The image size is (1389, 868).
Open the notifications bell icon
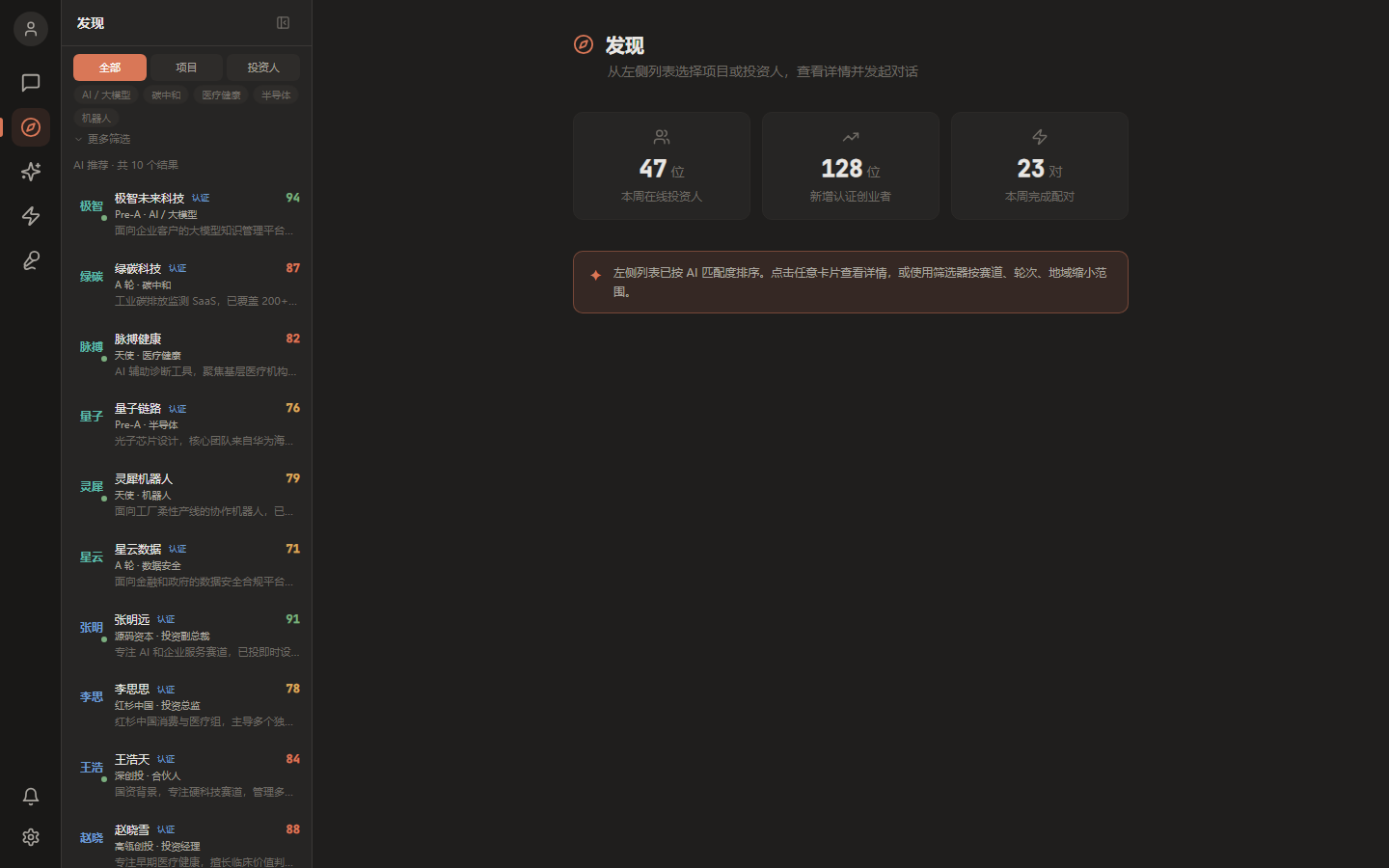tap(31, 797)
